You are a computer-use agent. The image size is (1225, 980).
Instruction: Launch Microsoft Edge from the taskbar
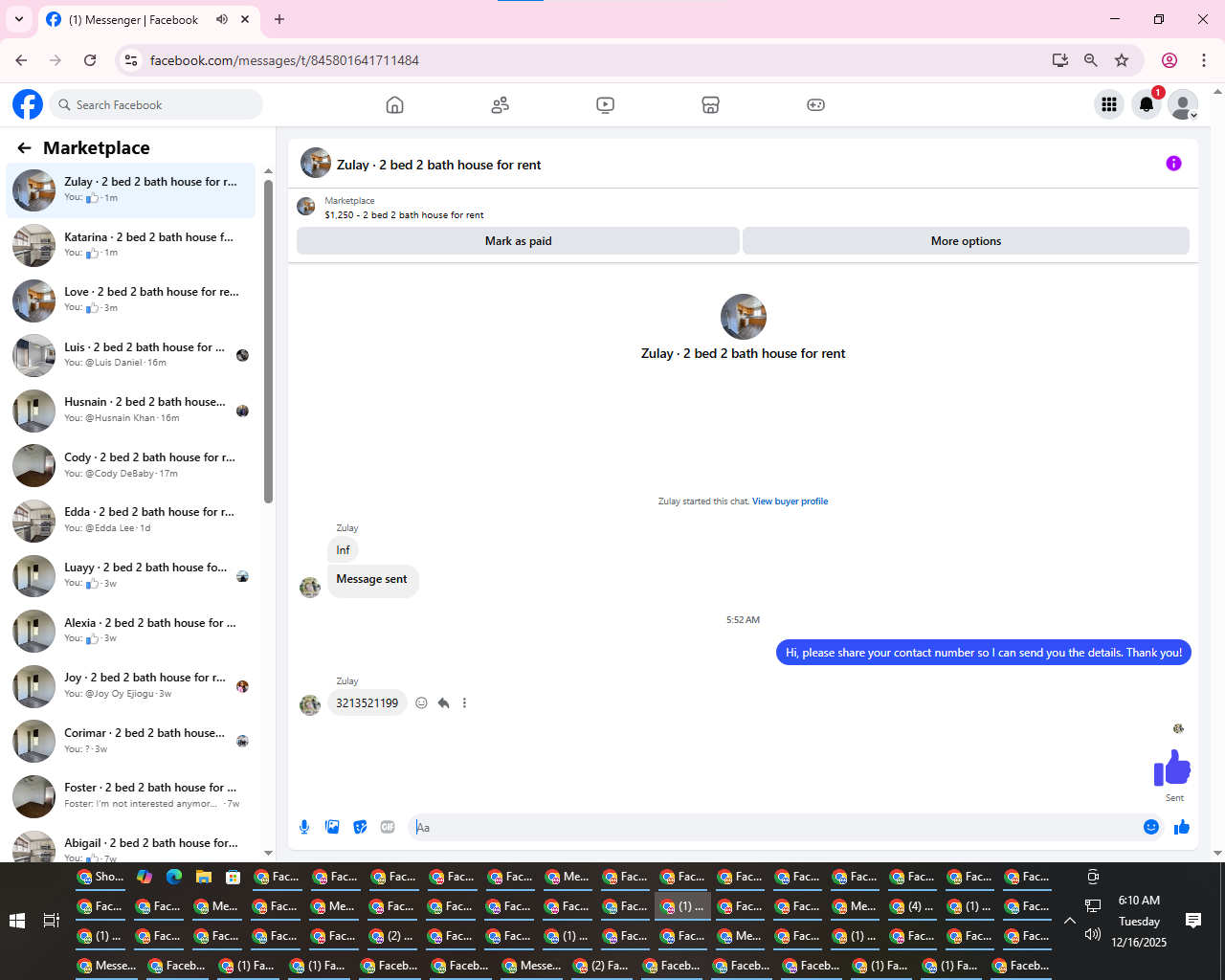[x=174, y=877]
